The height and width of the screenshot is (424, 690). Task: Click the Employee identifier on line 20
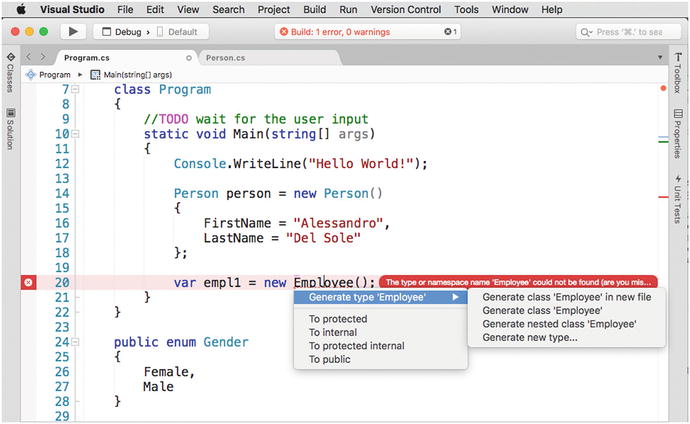click(323, 282)
